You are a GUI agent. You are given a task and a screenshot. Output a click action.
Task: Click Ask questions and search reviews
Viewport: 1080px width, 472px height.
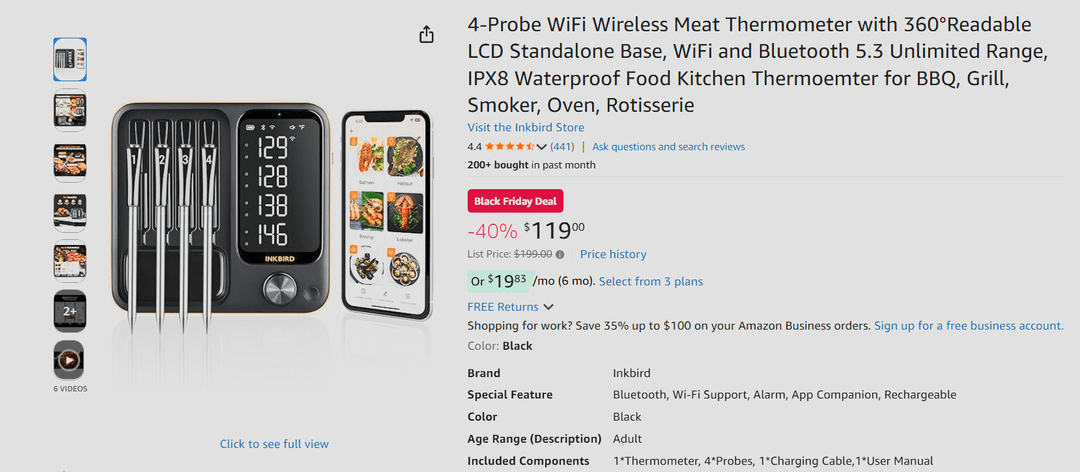pos(668,147)
